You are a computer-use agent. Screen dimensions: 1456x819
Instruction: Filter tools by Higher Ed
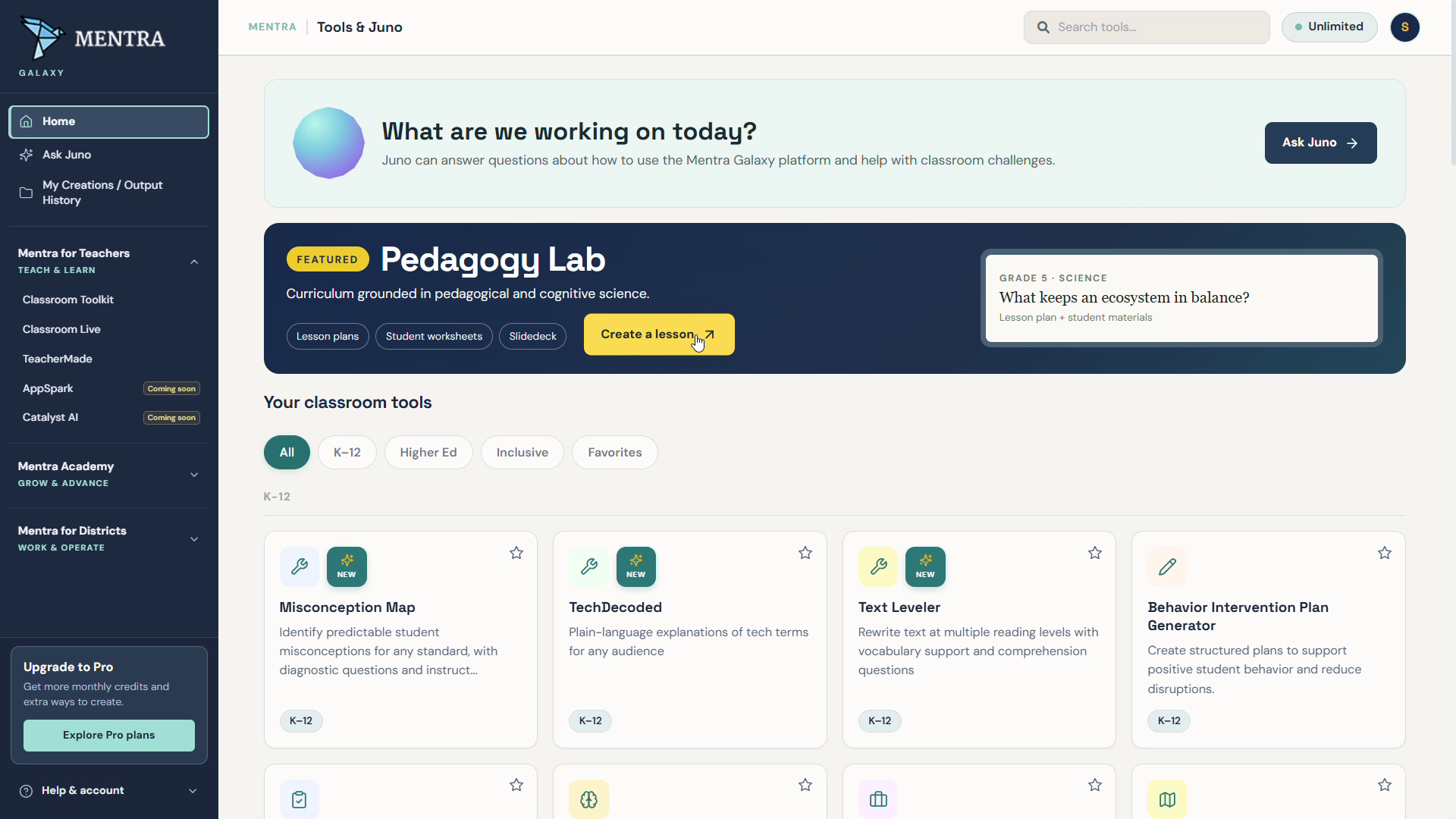pos(428,453)
